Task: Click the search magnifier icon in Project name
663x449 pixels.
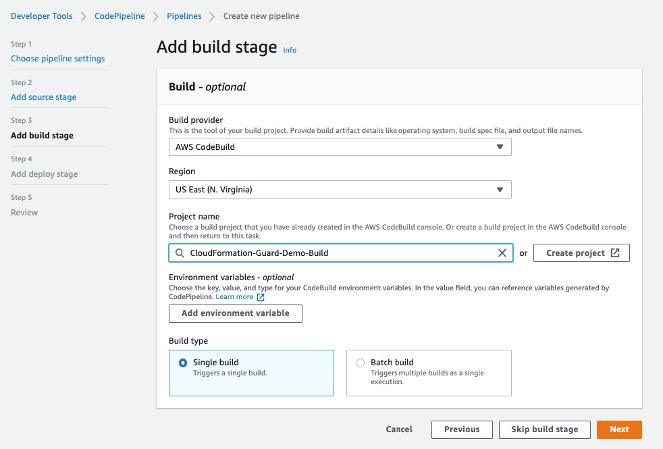Action: (x=180, y=253)
